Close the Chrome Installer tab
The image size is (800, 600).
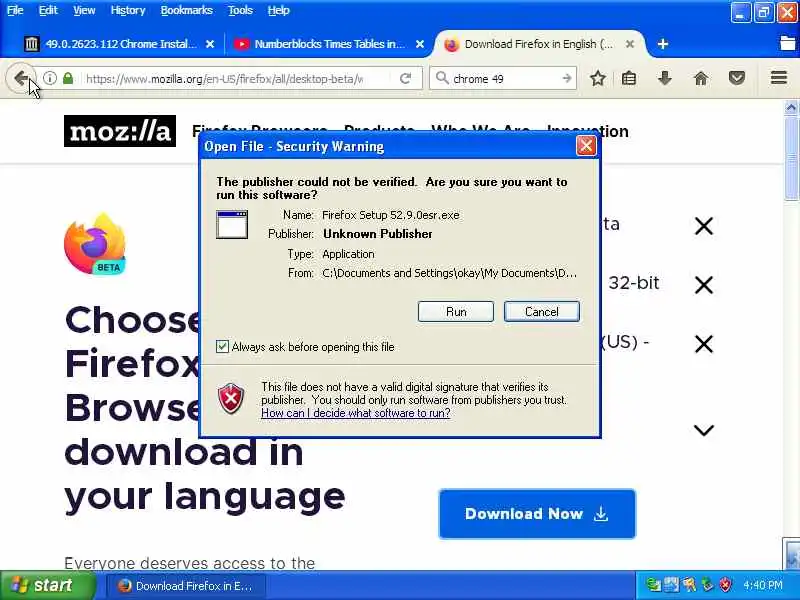210,44
